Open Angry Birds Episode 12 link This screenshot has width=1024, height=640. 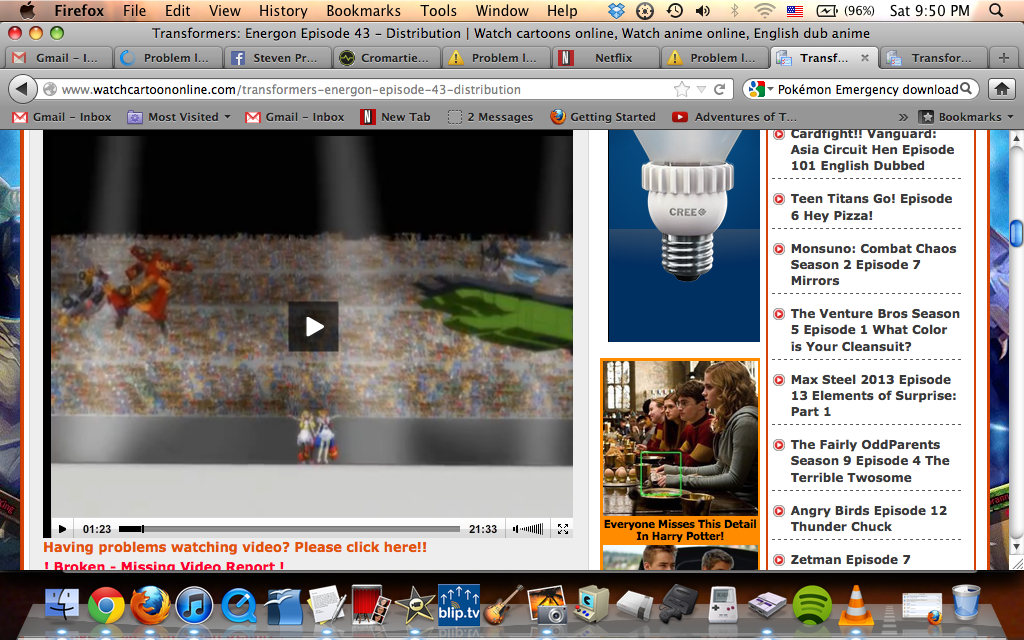(869, 519)
